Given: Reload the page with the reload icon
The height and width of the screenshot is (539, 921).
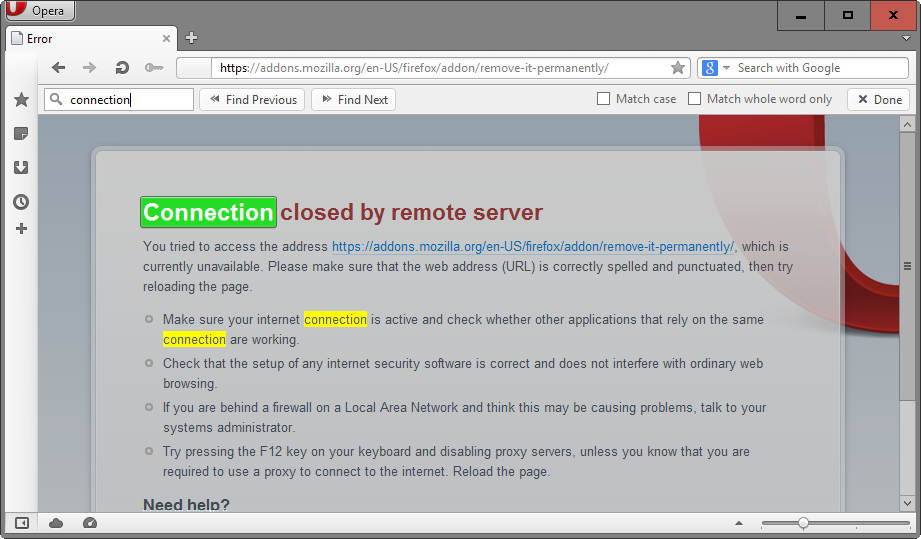Looking at the screenshot, I should point(122,68).
